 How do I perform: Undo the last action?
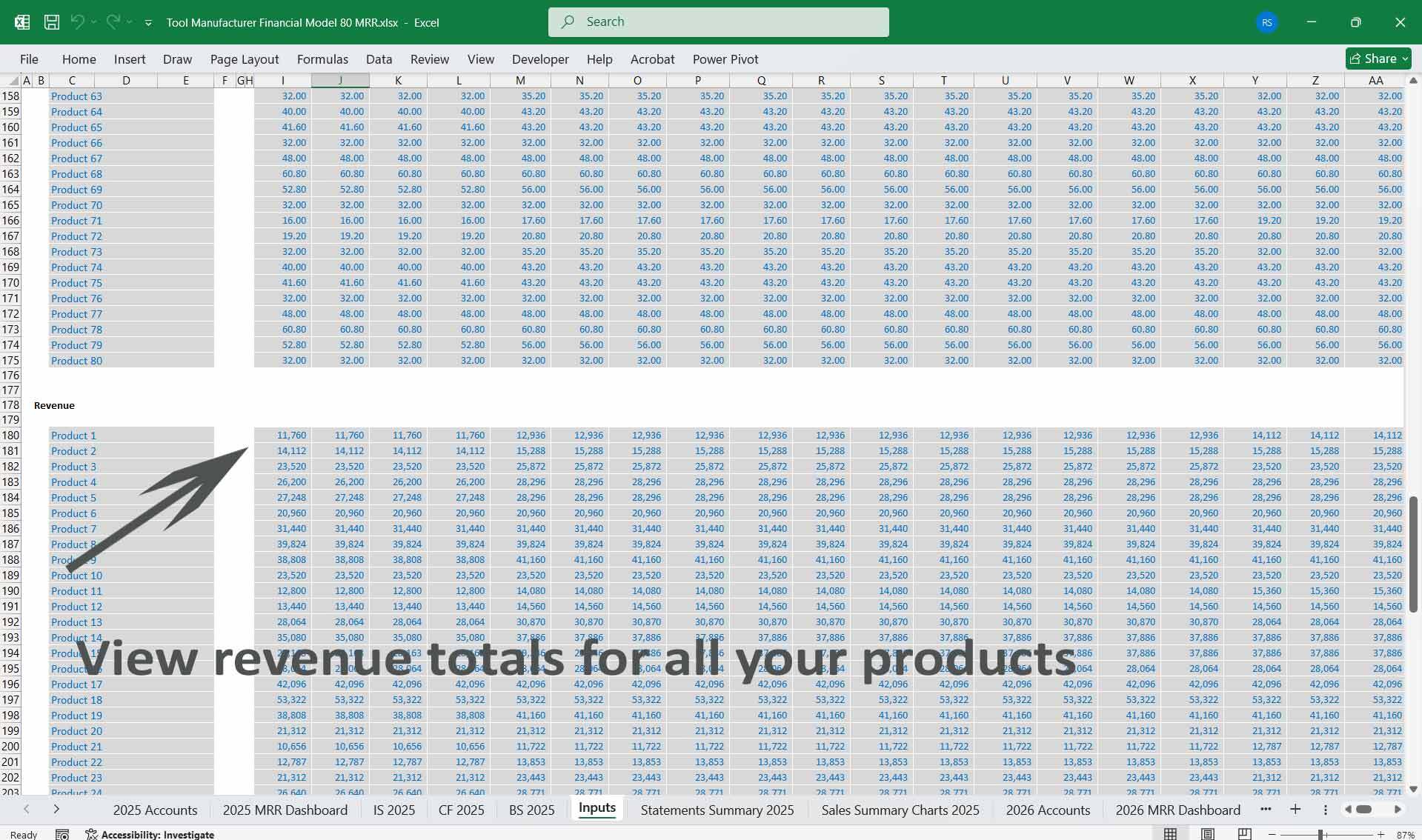click(x=79, y=21)
